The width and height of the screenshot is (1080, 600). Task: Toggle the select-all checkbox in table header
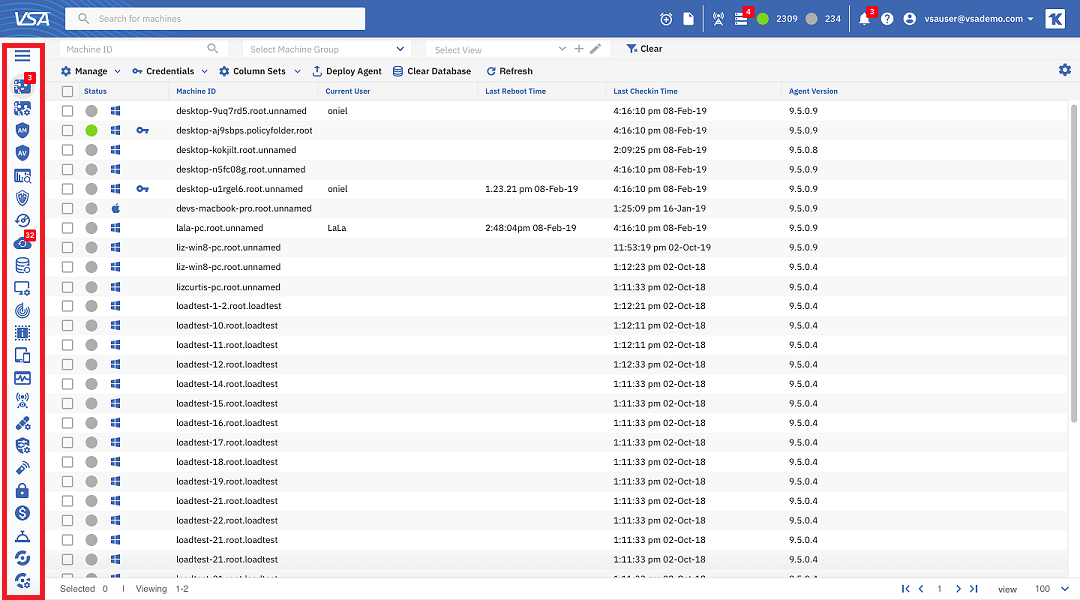[67, 91]
